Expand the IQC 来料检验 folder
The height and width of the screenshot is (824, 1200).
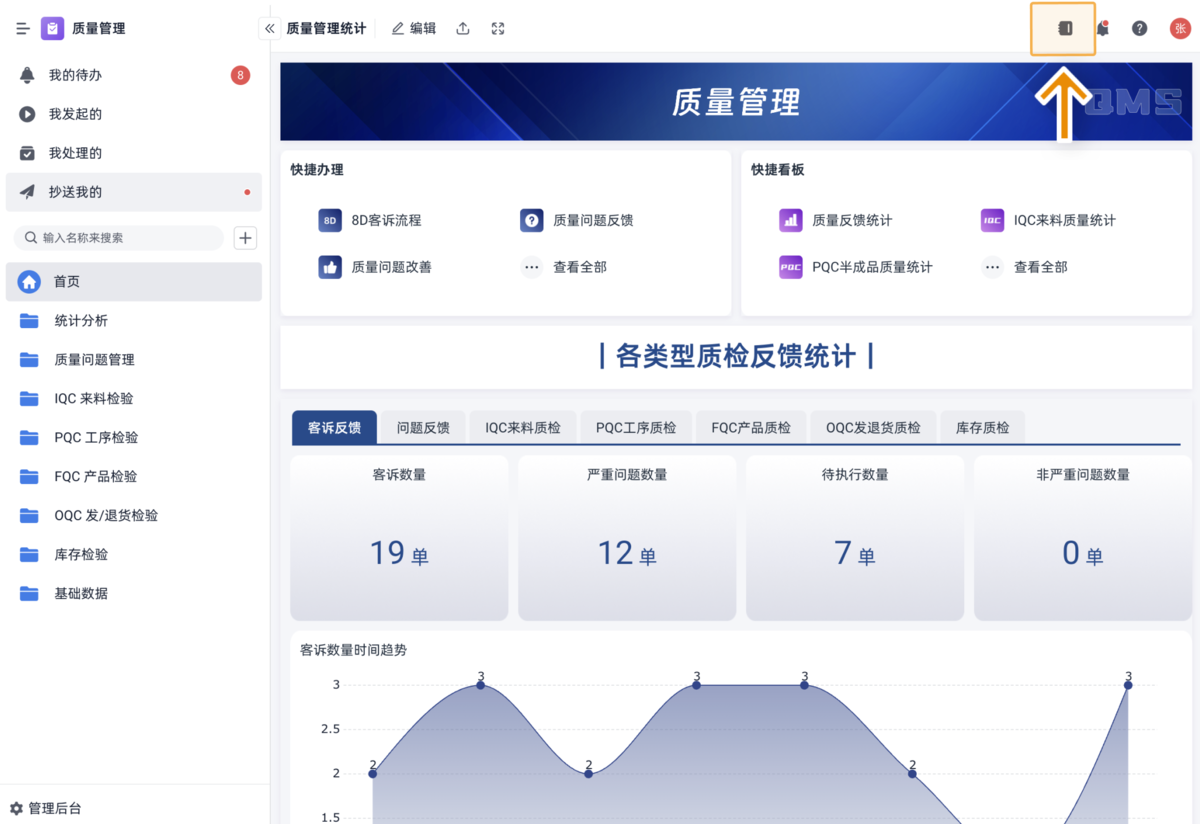93,399
